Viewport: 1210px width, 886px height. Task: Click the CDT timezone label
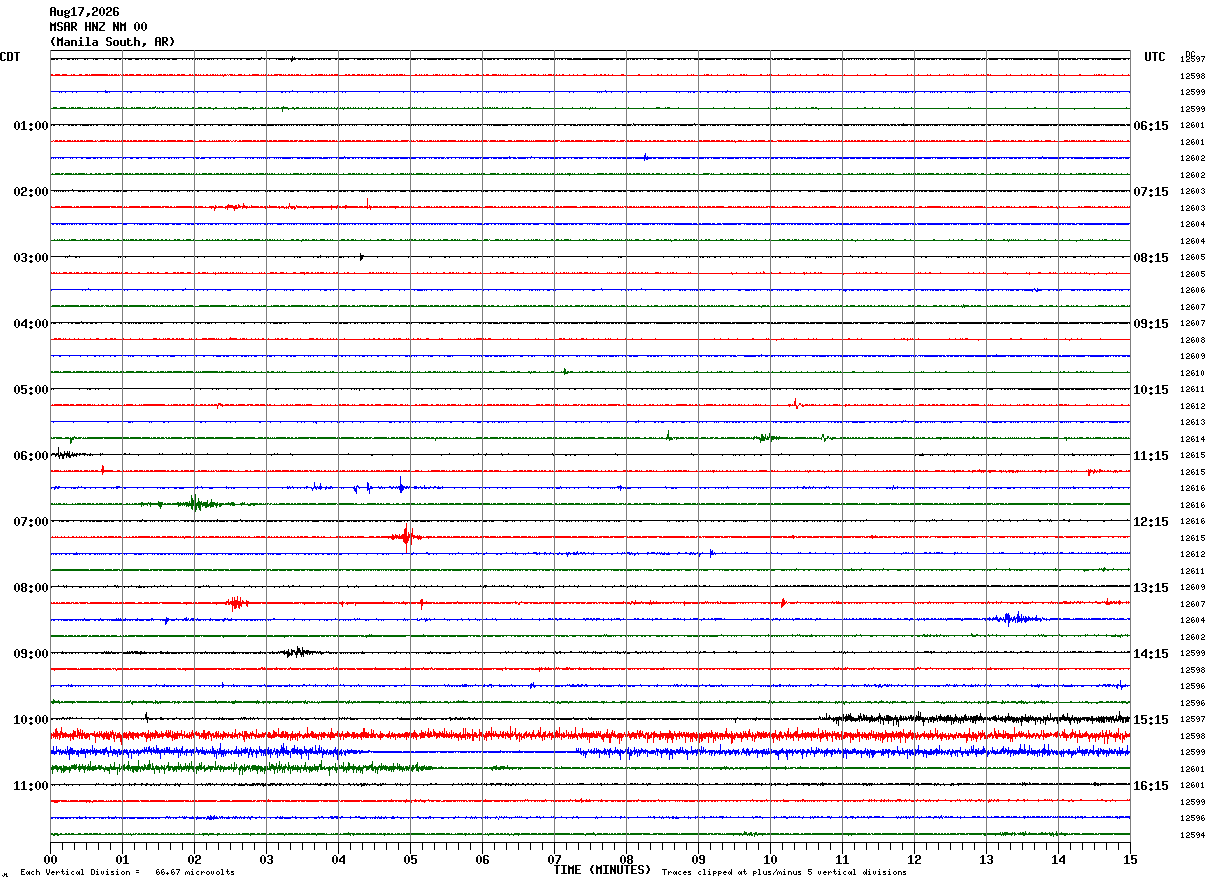click(10, 57)
